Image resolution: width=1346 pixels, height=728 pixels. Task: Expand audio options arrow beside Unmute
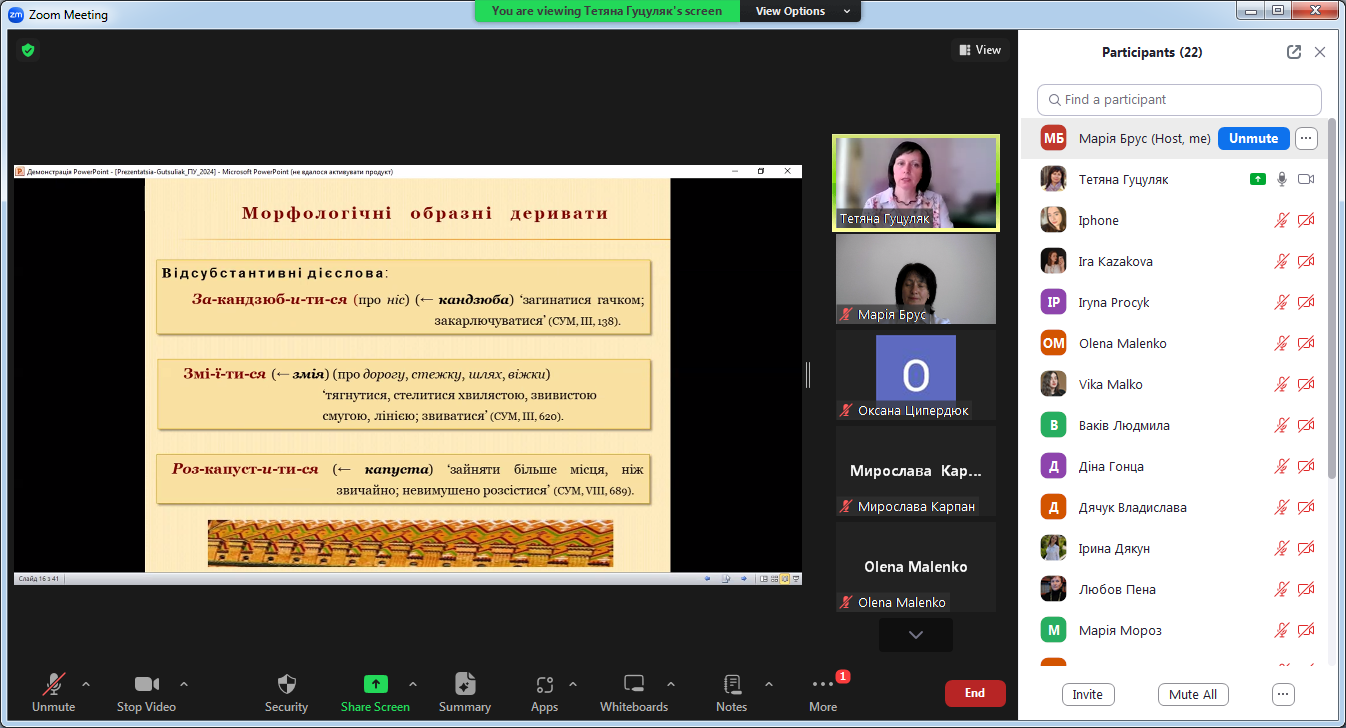click(x=86, y=685)
